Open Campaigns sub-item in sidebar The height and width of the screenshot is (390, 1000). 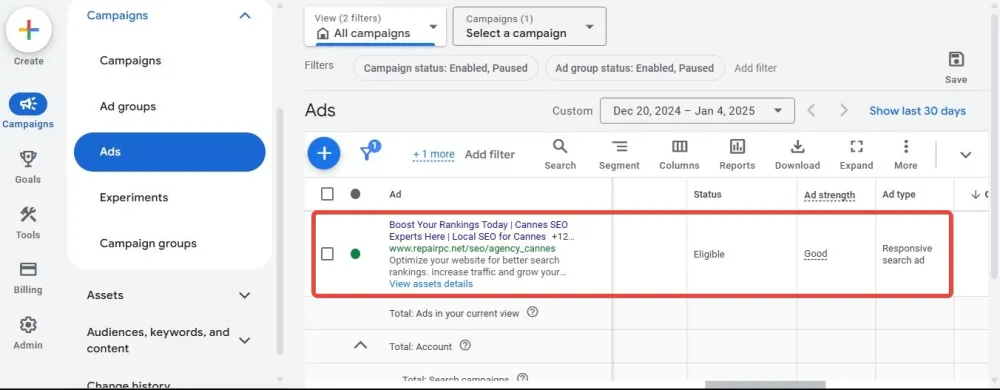pyautogui.click(x=130, y=61)
